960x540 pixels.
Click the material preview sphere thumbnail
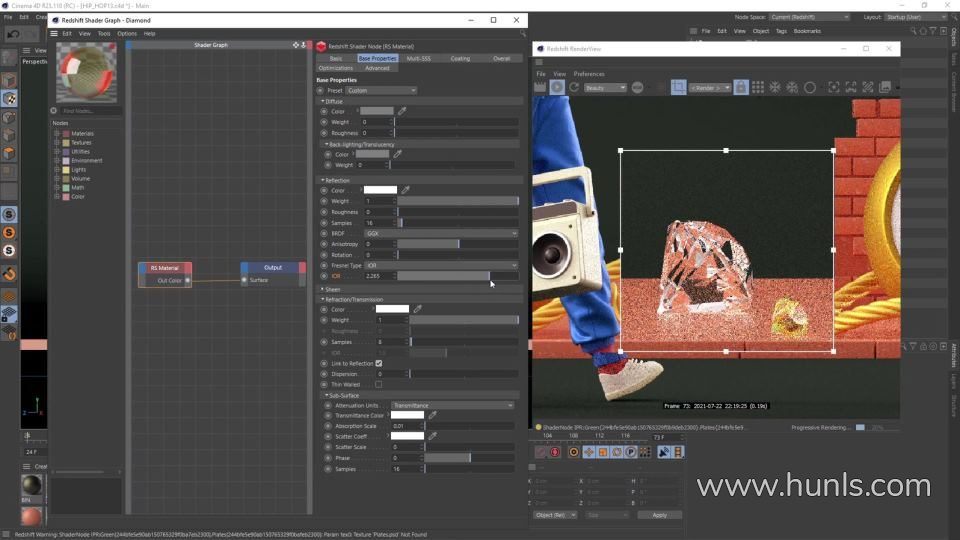(86, 72)
